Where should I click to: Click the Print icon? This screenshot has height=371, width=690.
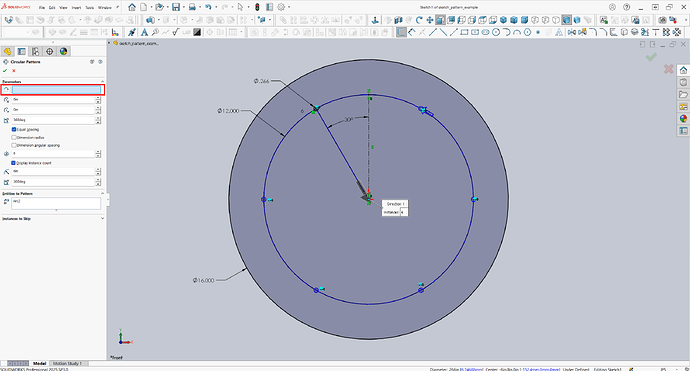[x=192, y=7]
